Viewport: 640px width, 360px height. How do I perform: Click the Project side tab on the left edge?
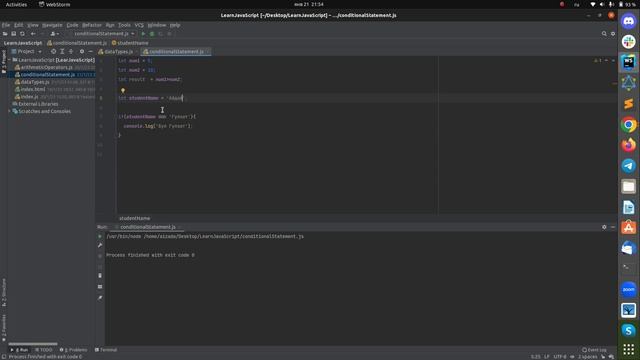pyautogui.click(x=4, y=61)
